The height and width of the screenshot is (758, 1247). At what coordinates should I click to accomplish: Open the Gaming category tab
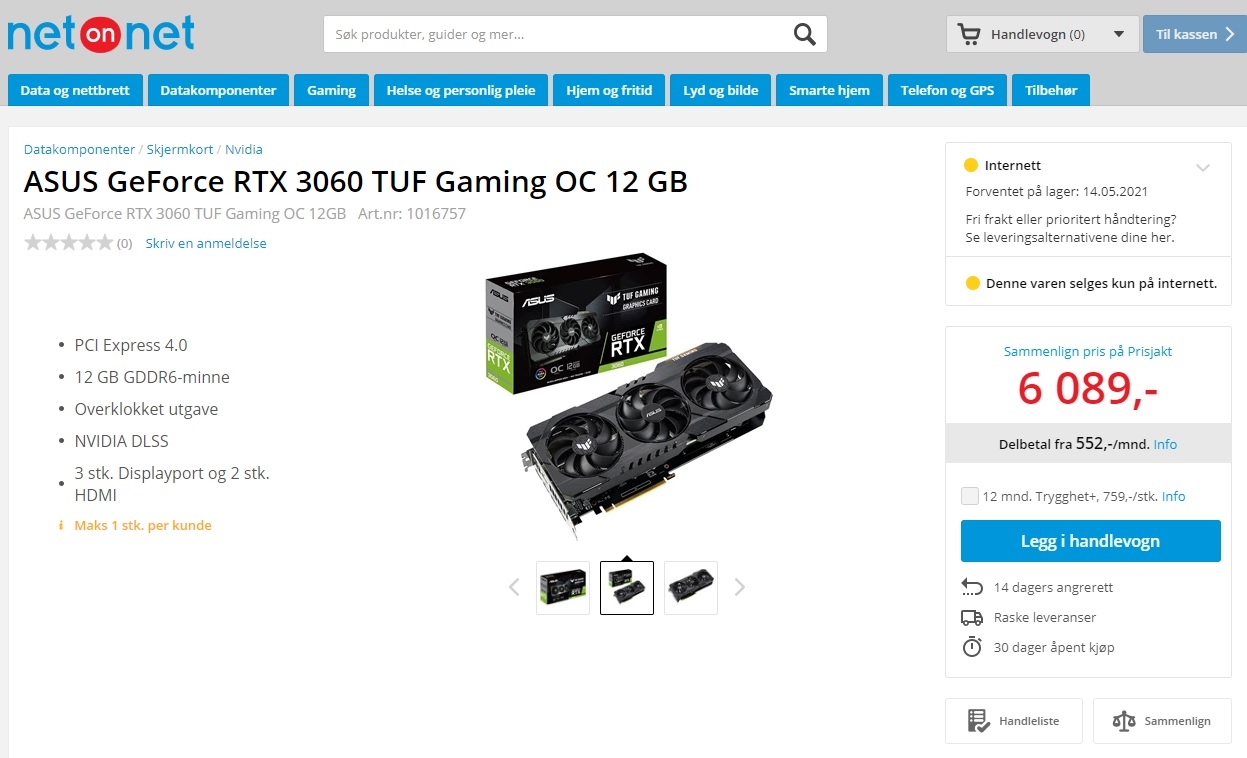point(331,90)
